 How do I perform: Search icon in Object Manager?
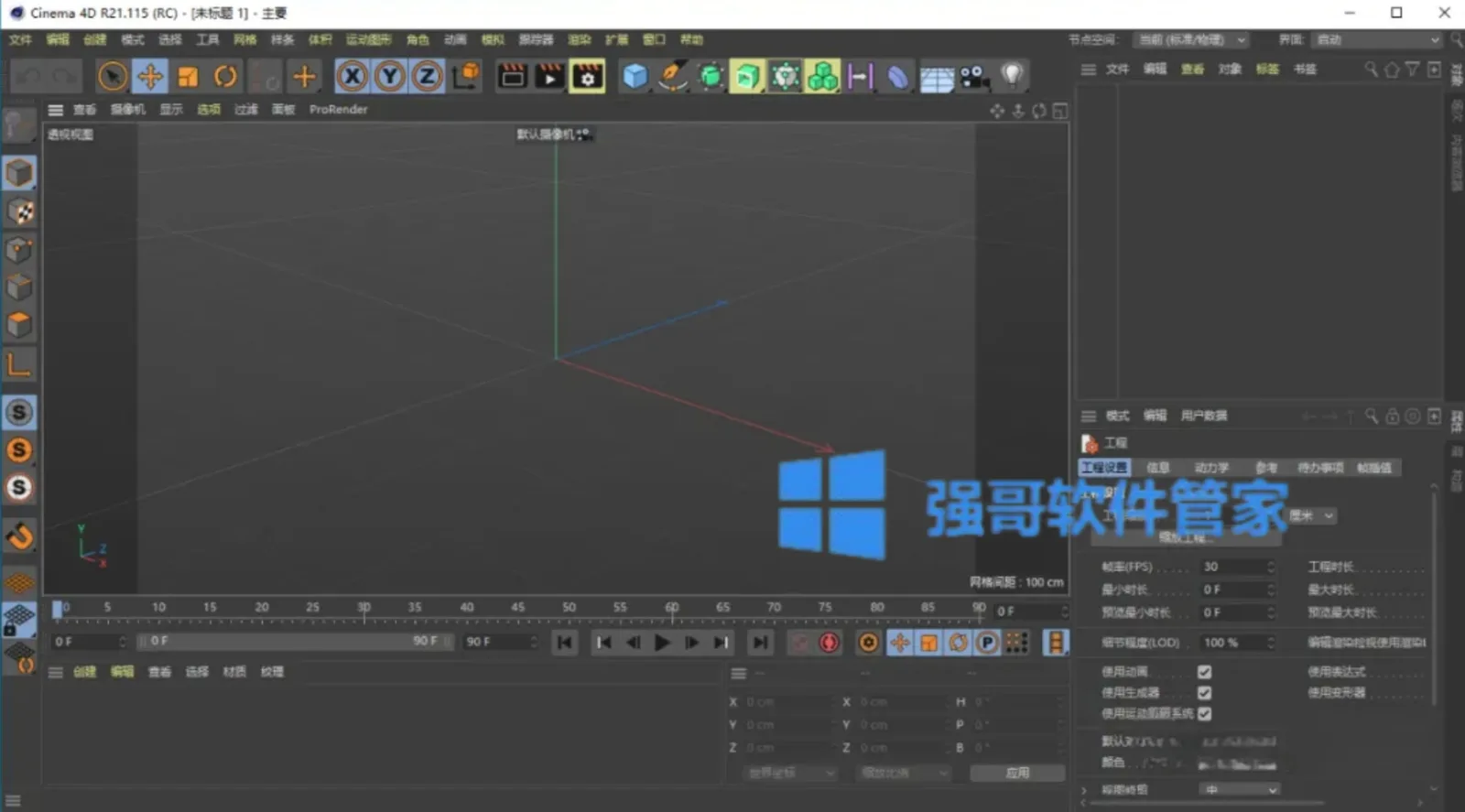(1371, 70)
